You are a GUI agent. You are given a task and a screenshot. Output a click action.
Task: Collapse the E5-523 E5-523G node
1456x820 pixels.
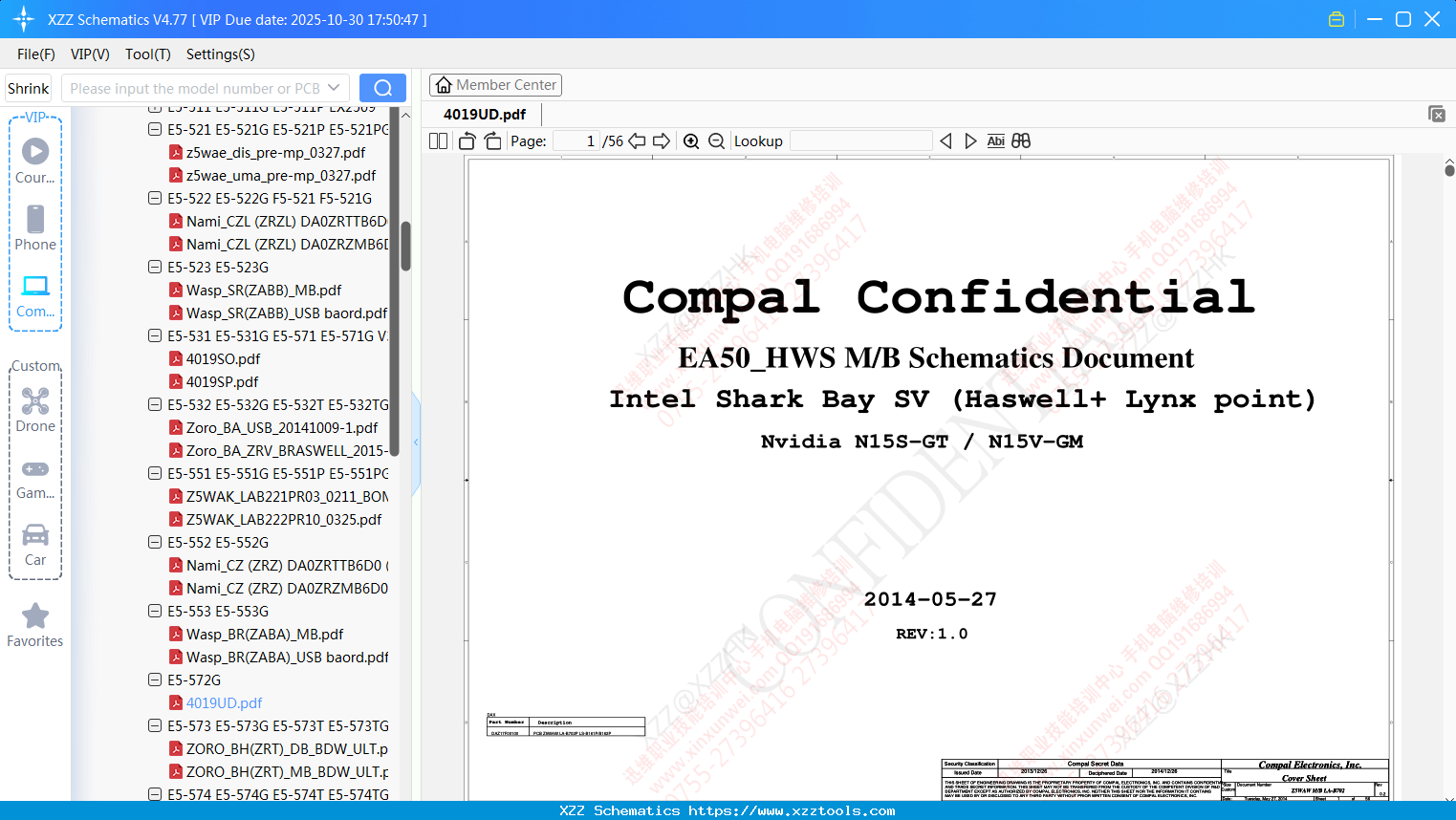(x=155, y=268)
